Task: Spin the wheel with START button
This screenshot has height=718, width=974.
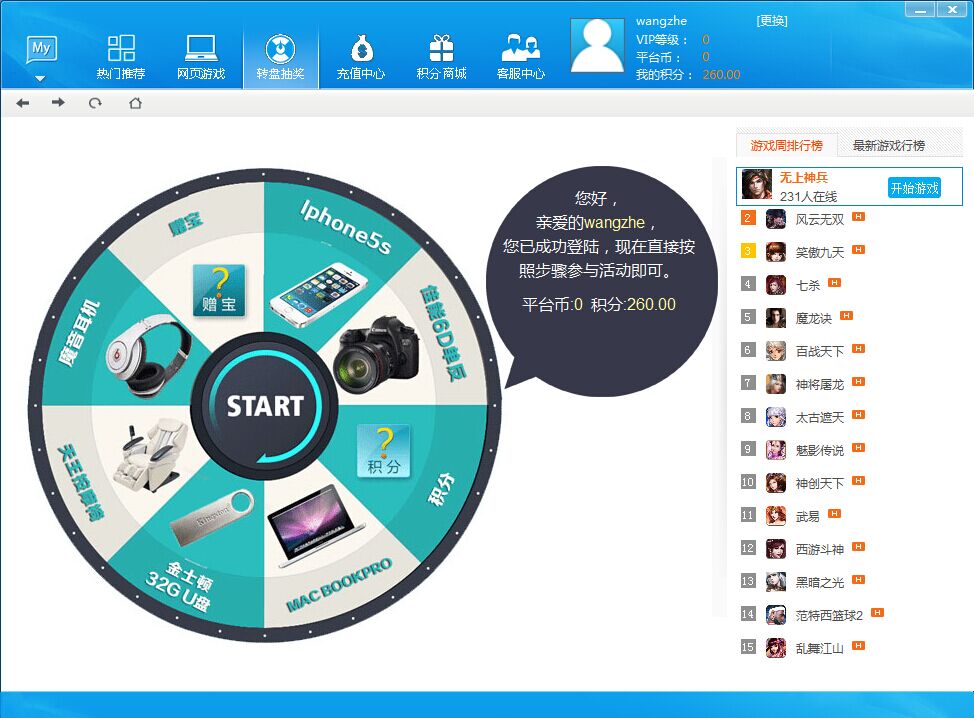Action: (265, 406)
